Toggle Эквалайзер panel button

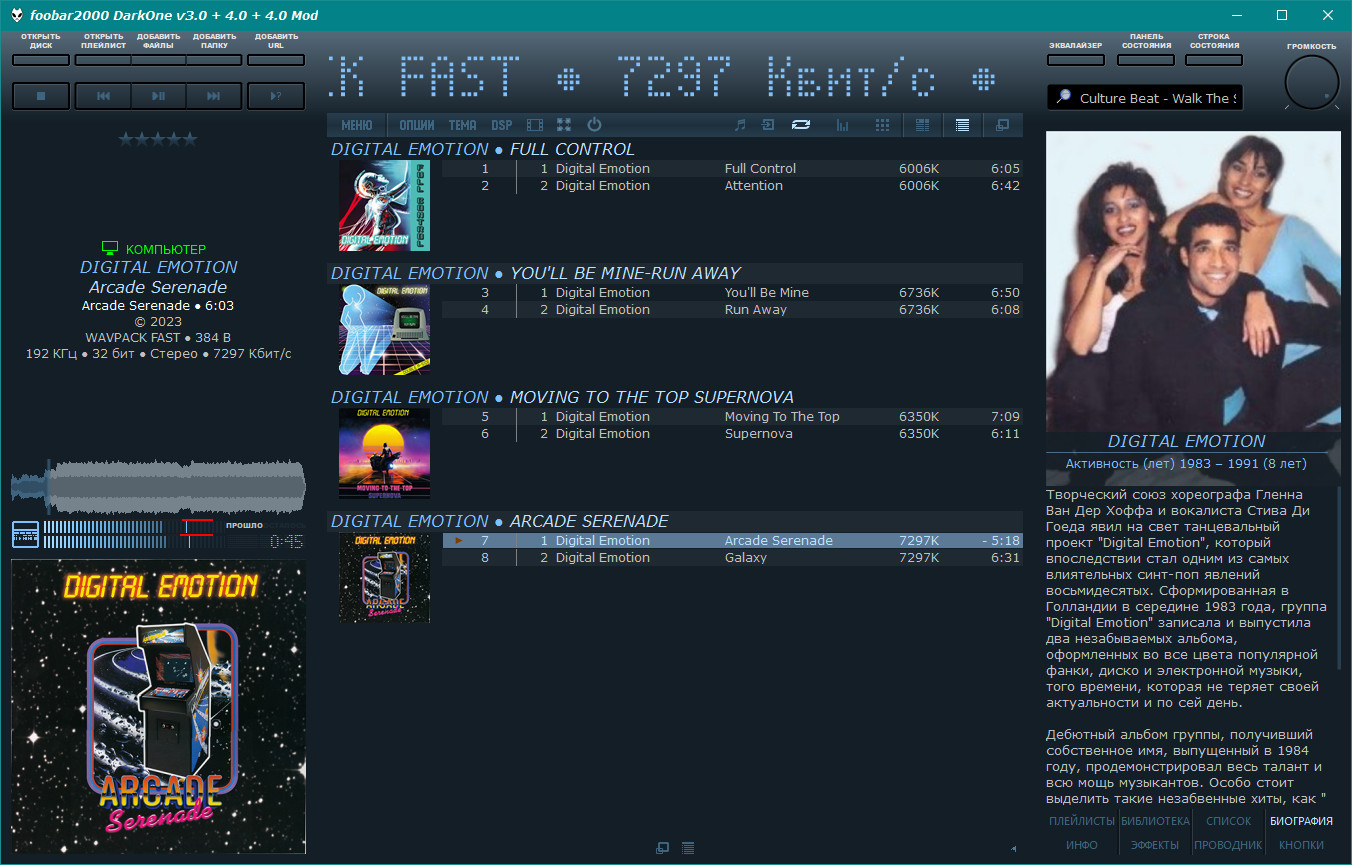pos(1076,60)
